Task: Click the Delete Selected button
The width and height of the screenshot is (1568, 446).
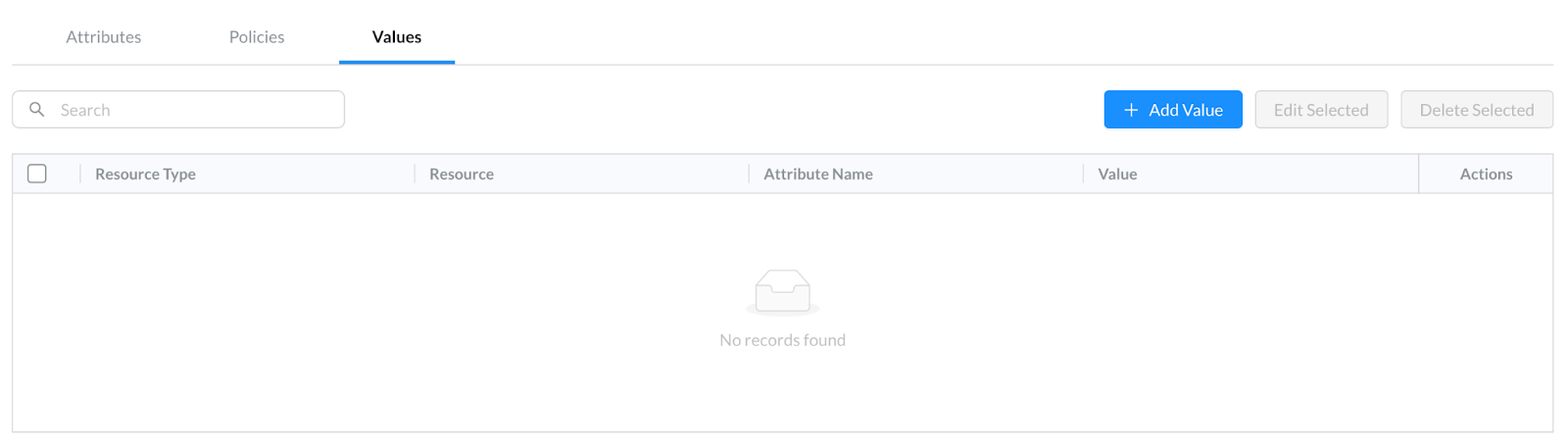Action: (x=1477, y=110)
